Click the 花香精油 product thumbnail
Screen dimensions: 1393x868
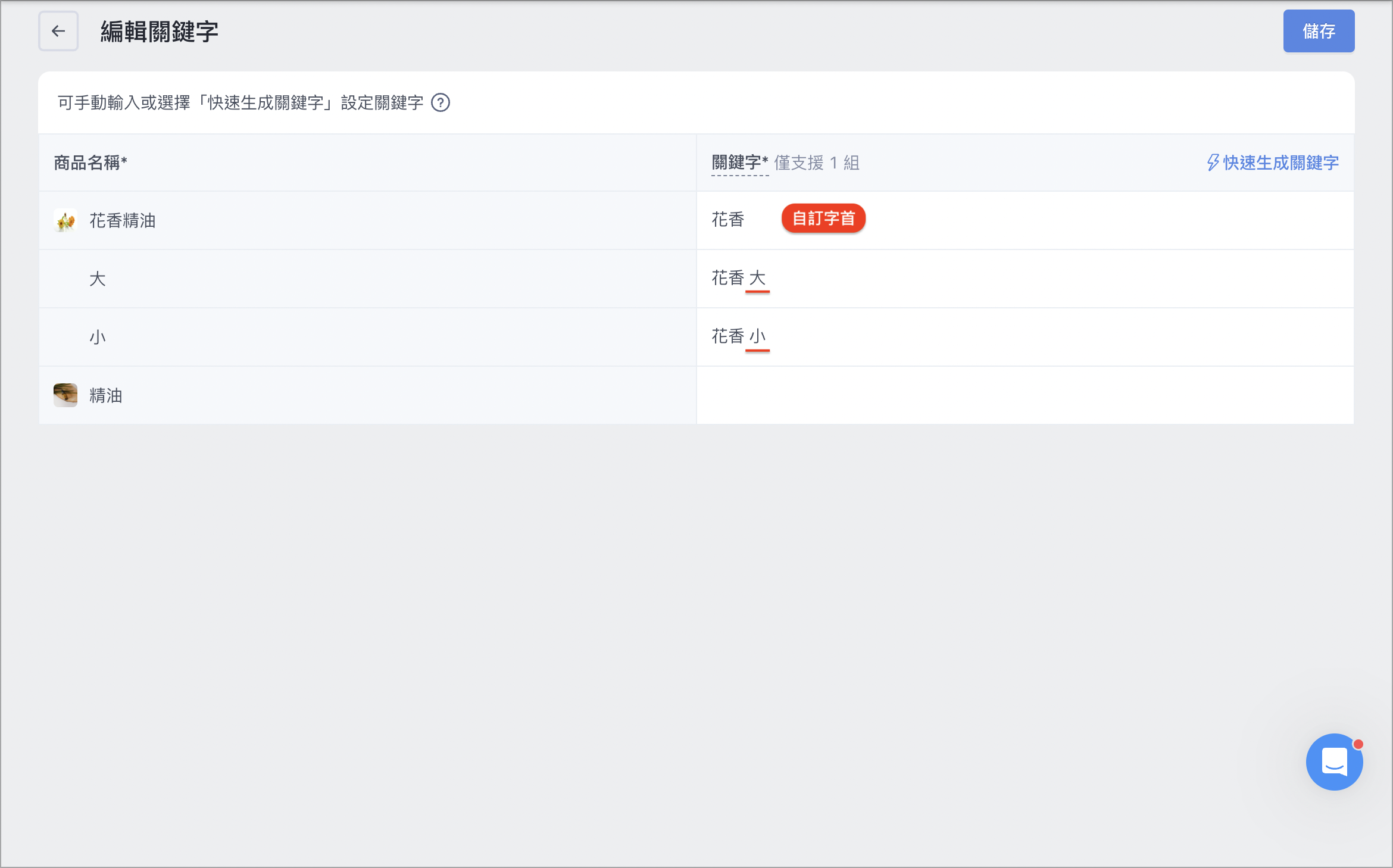[65, 220]
